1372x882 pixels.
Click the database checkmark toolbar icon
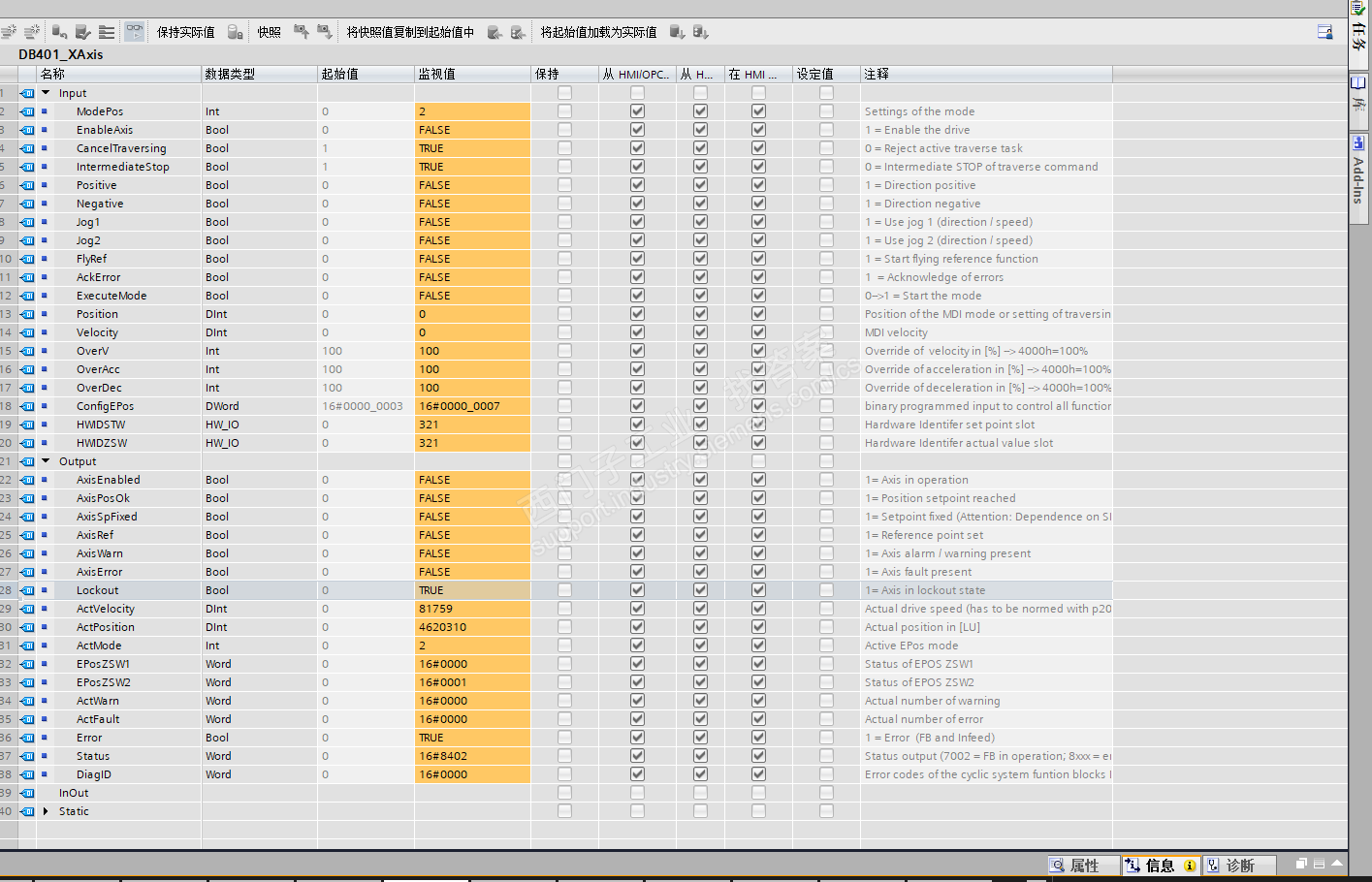point(83,32)
